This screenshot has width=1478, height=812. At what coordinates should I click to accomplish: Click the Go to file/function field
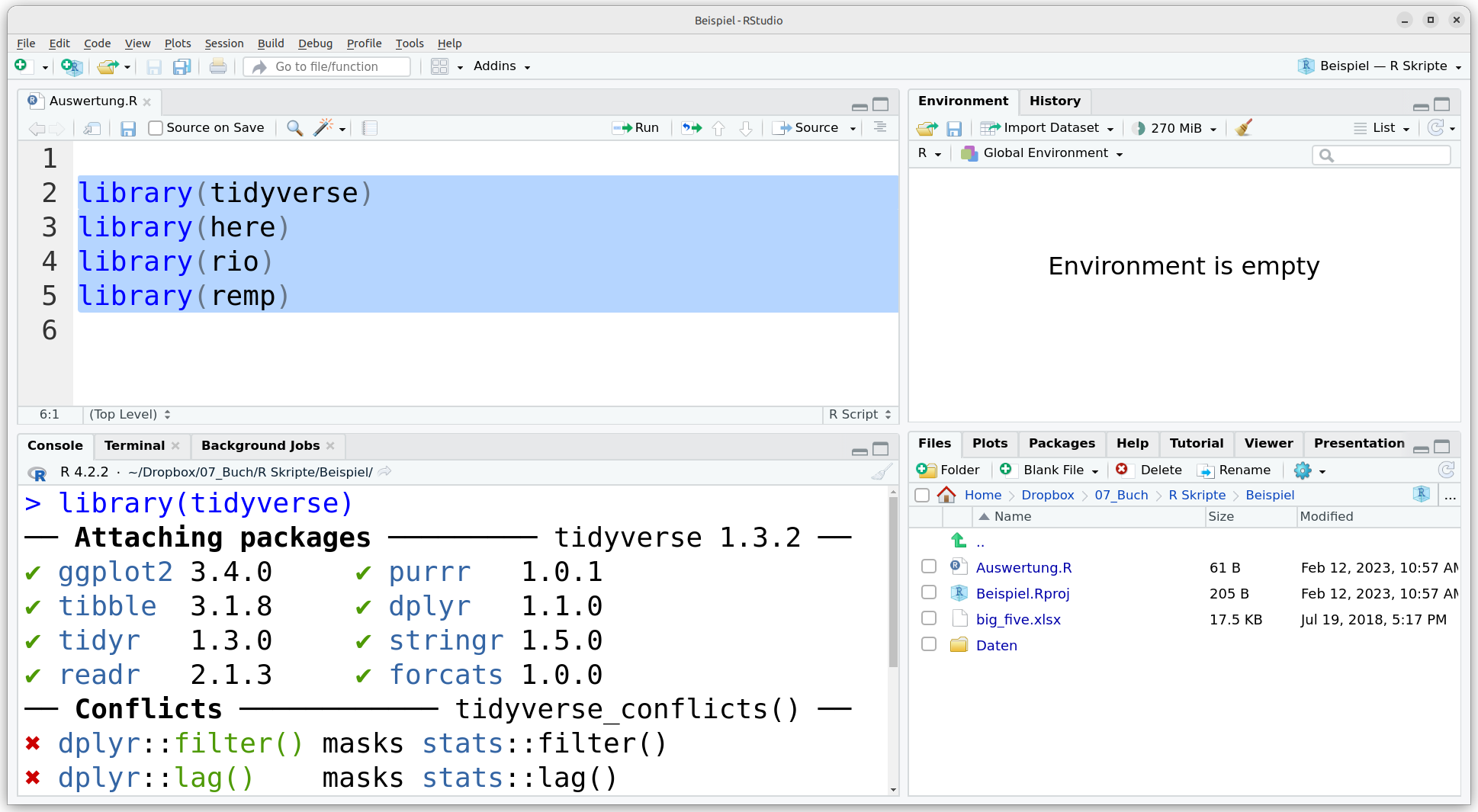point(327,67)
